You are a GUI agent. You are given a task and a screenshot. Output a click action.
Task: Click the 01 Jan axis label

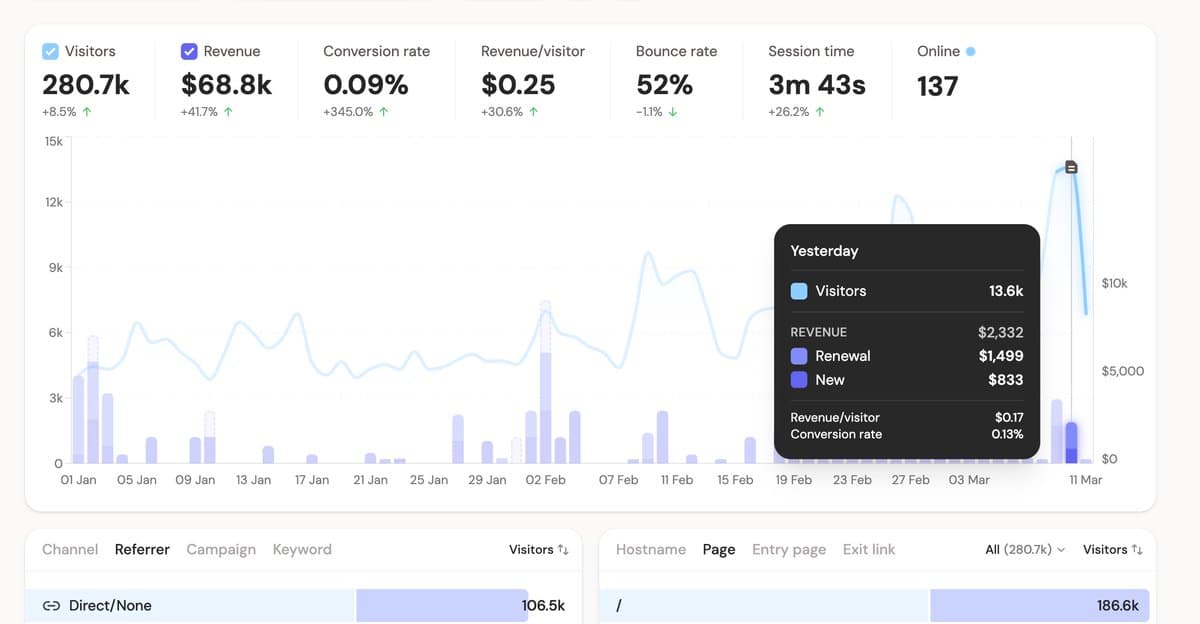(79, 480)
